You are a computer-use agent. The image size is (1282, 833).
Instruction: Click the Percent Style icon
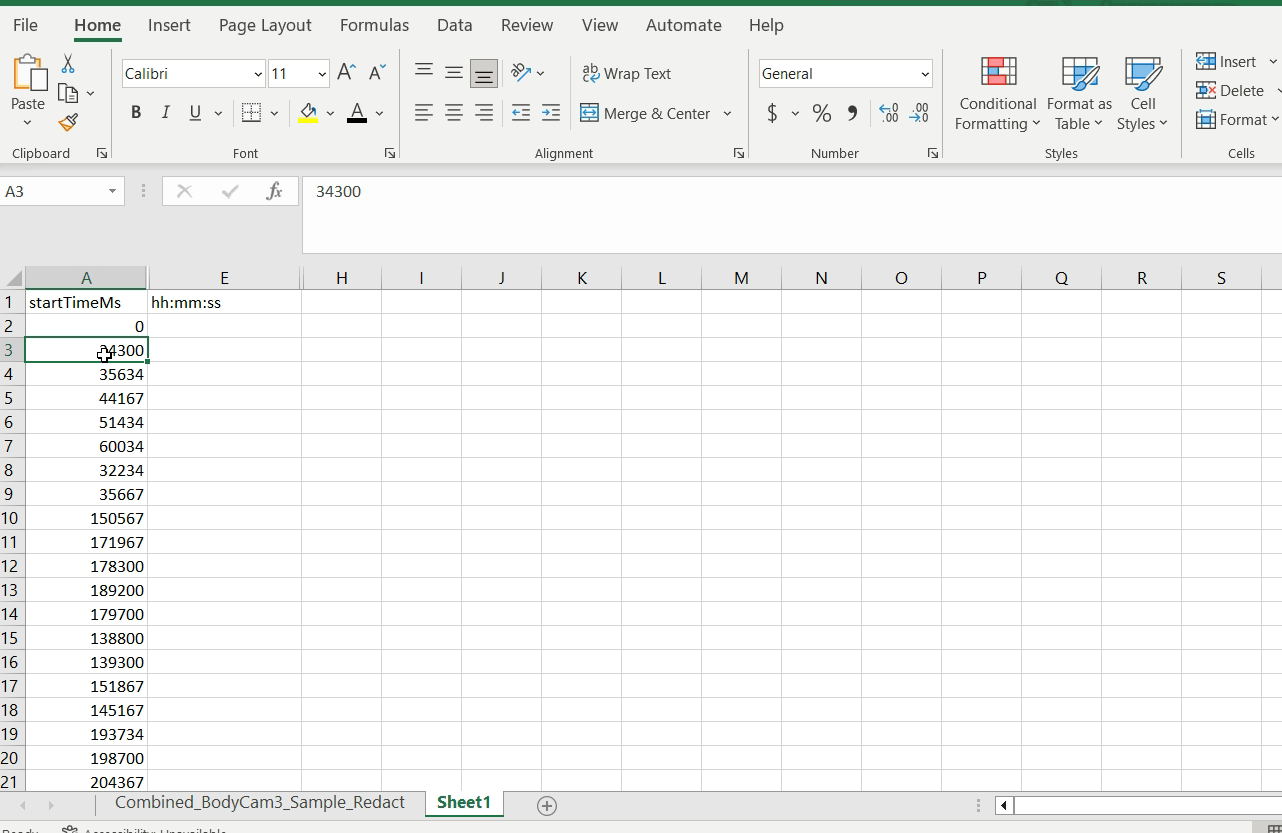(821, 113)
